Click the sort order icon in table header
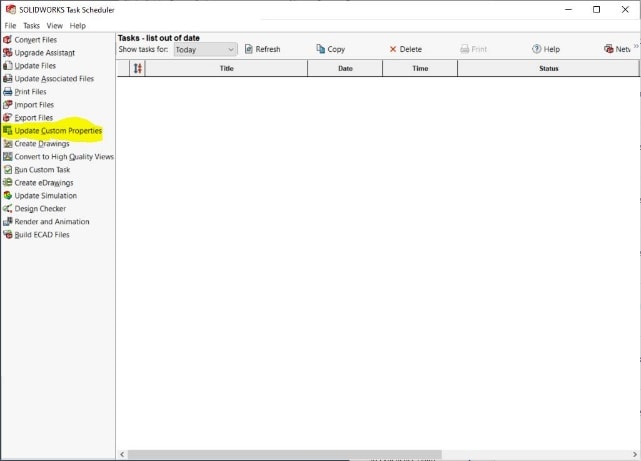Screen dimensions: 641x461 point(138,68)
